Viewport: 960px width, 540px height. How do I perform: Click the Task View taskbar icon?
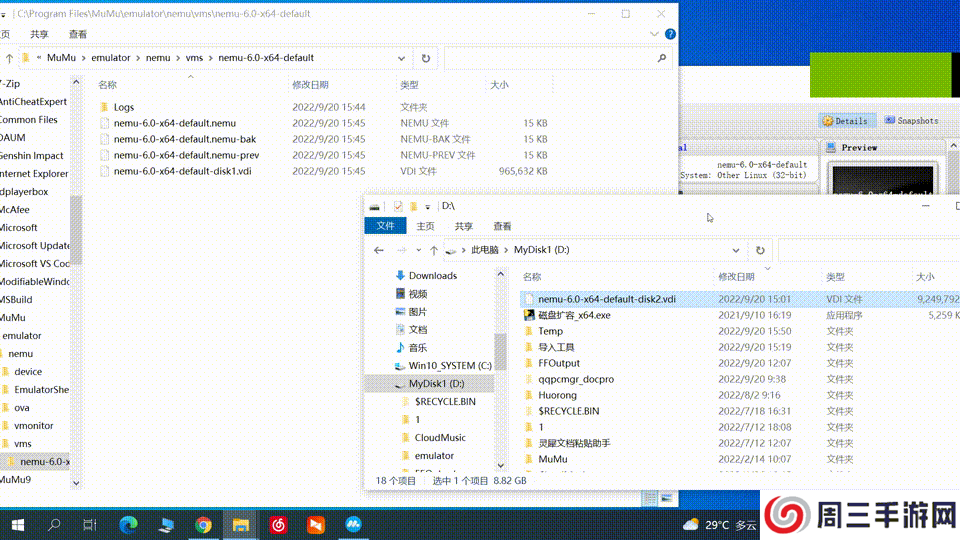point(90,524)
